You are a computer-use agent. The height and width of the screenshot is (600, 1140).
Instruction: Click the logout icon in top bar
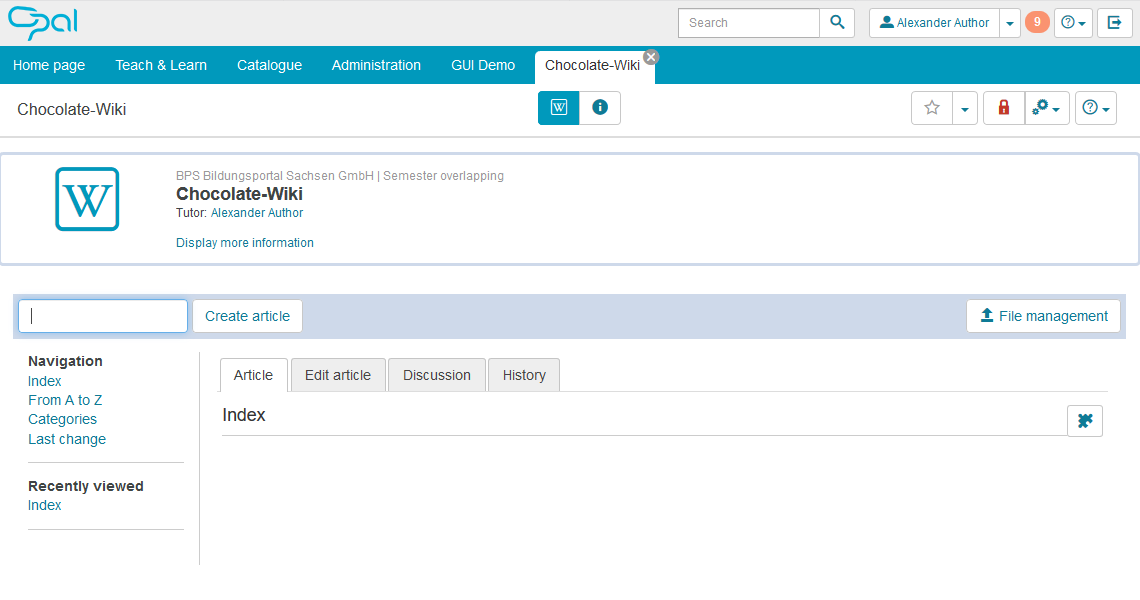1115,23
